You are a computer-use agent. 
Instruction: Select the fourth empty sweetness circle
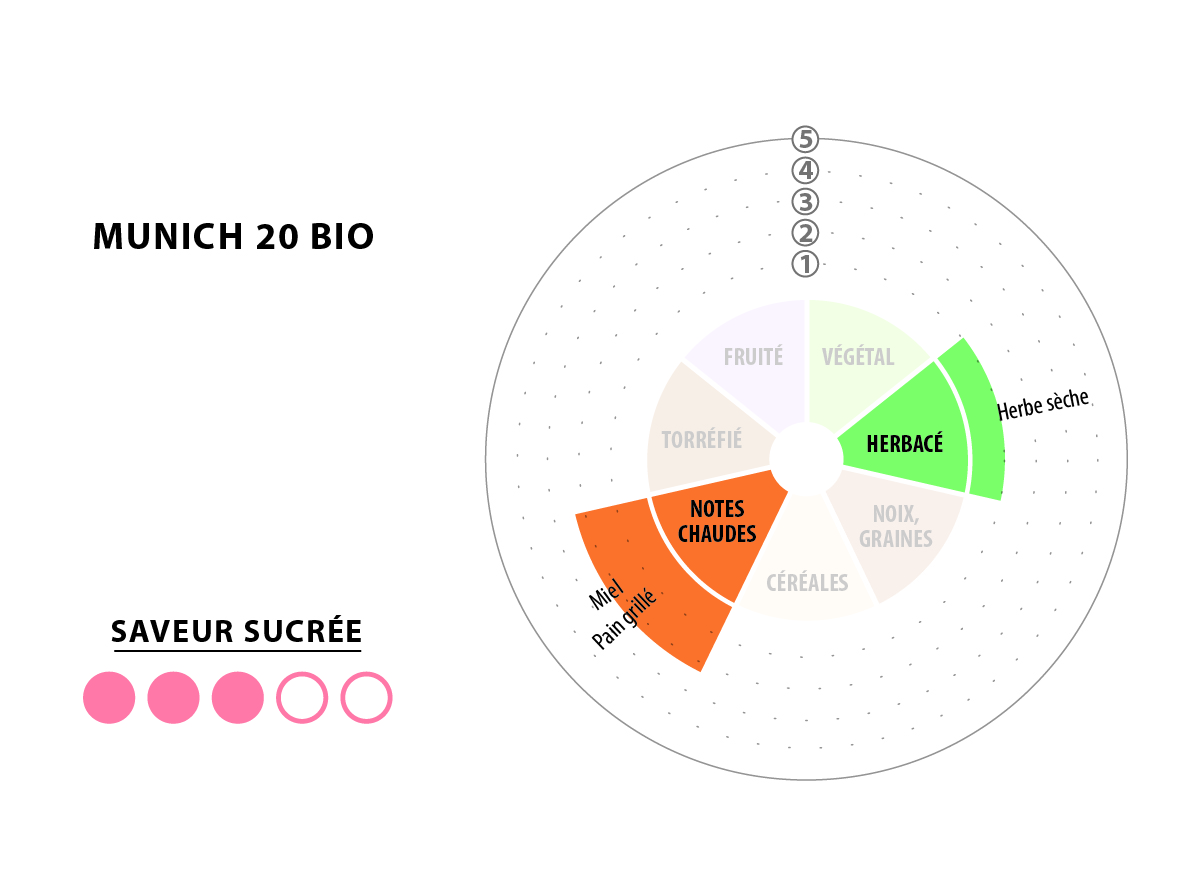pos(302,698)
